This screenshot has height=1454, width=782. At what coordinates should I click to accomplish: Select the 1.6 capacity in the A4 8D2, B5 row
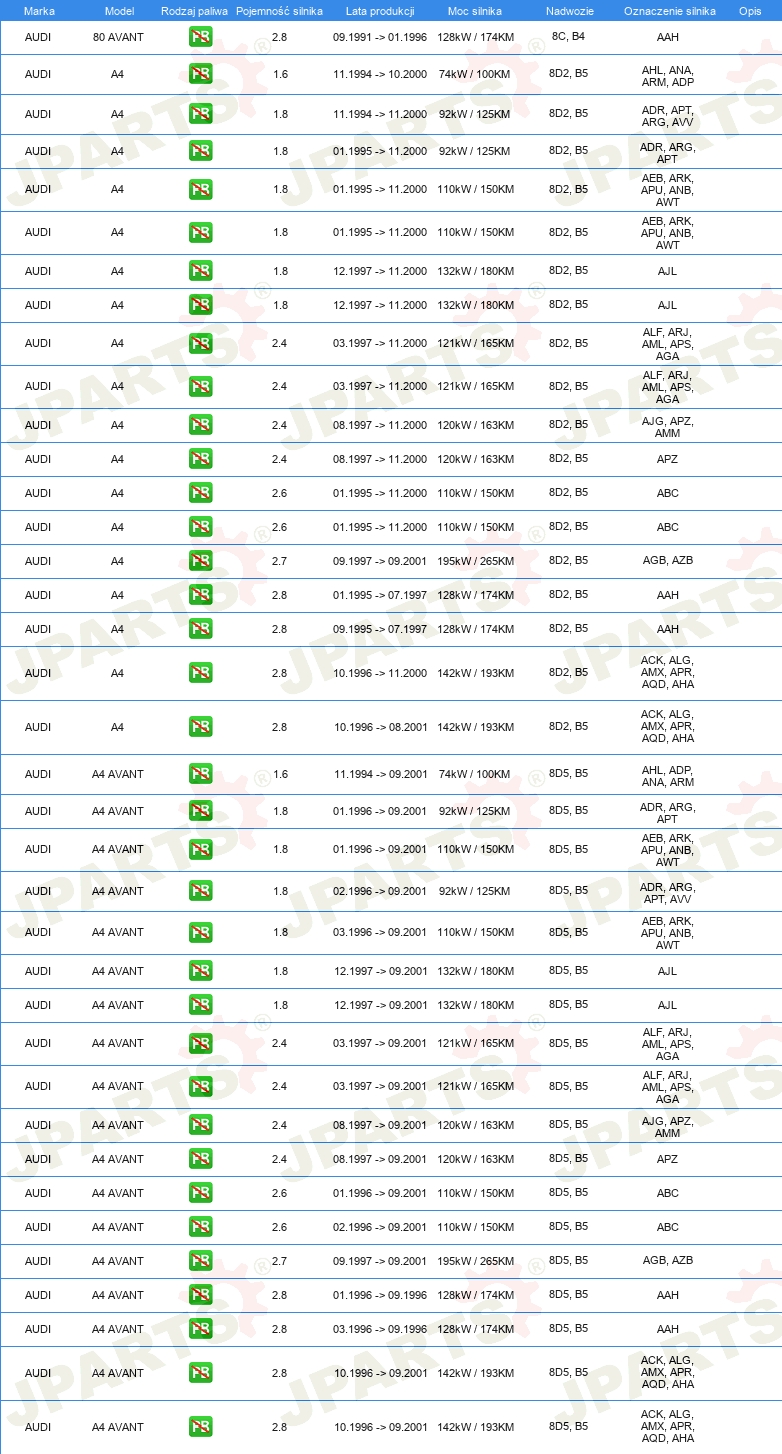point(279,76)
